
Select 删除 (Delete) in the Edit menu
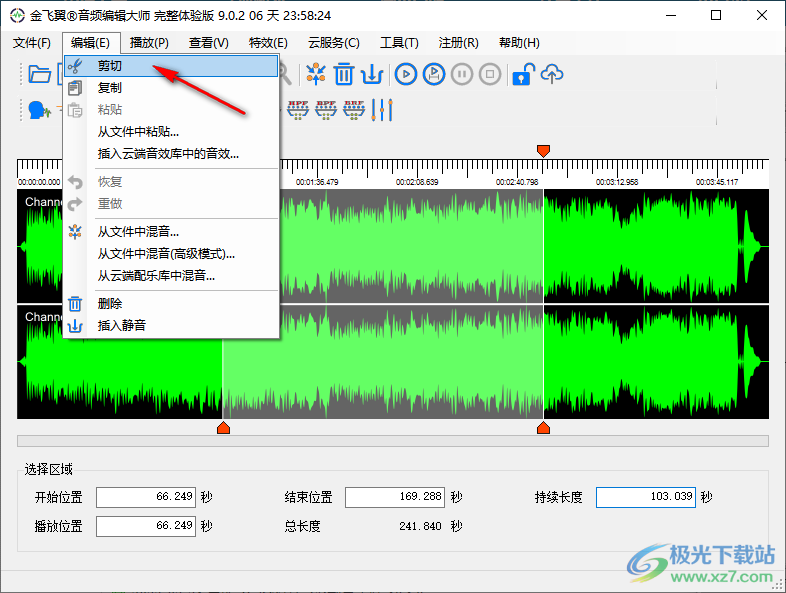coord(171,304)
